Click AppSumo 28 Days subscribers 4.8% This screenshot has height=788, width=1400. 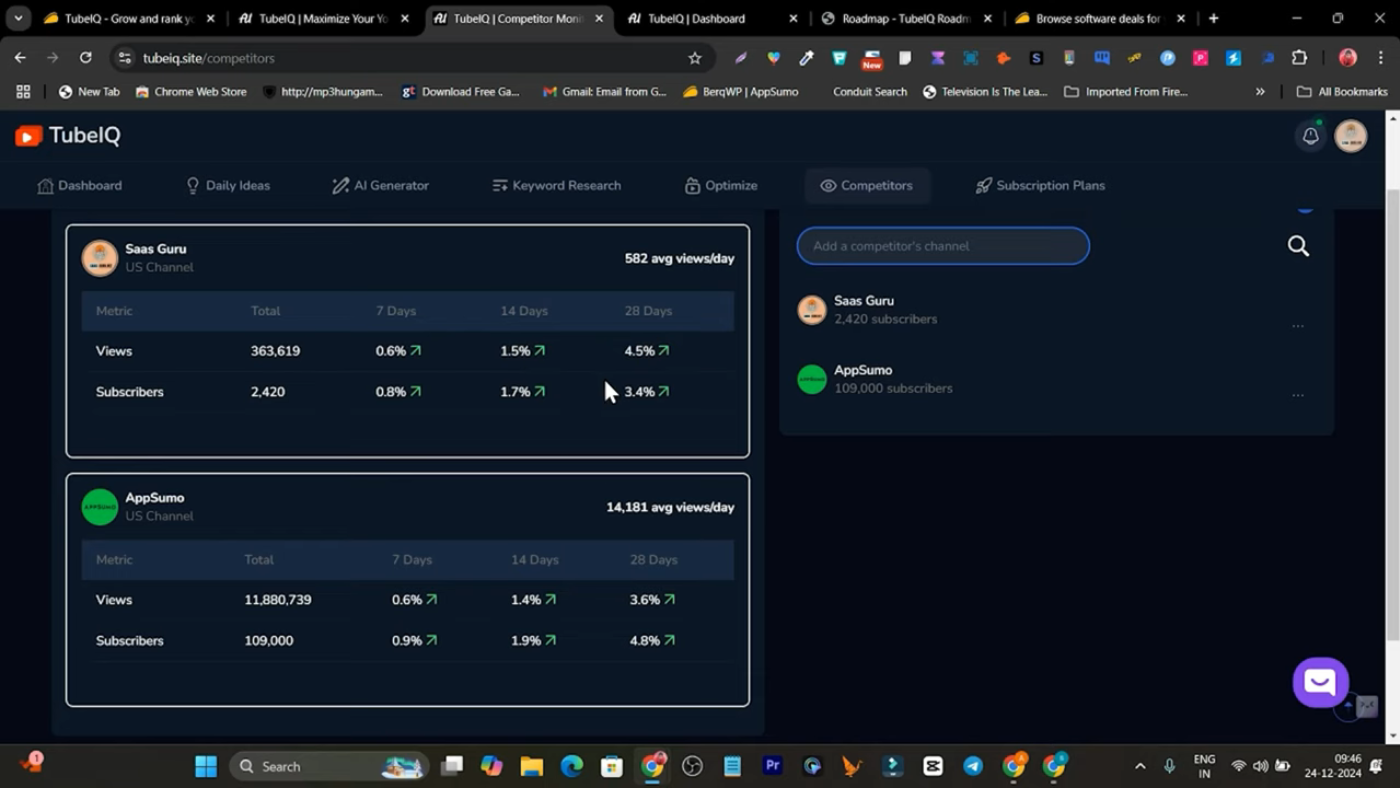(x=652, y=641)
